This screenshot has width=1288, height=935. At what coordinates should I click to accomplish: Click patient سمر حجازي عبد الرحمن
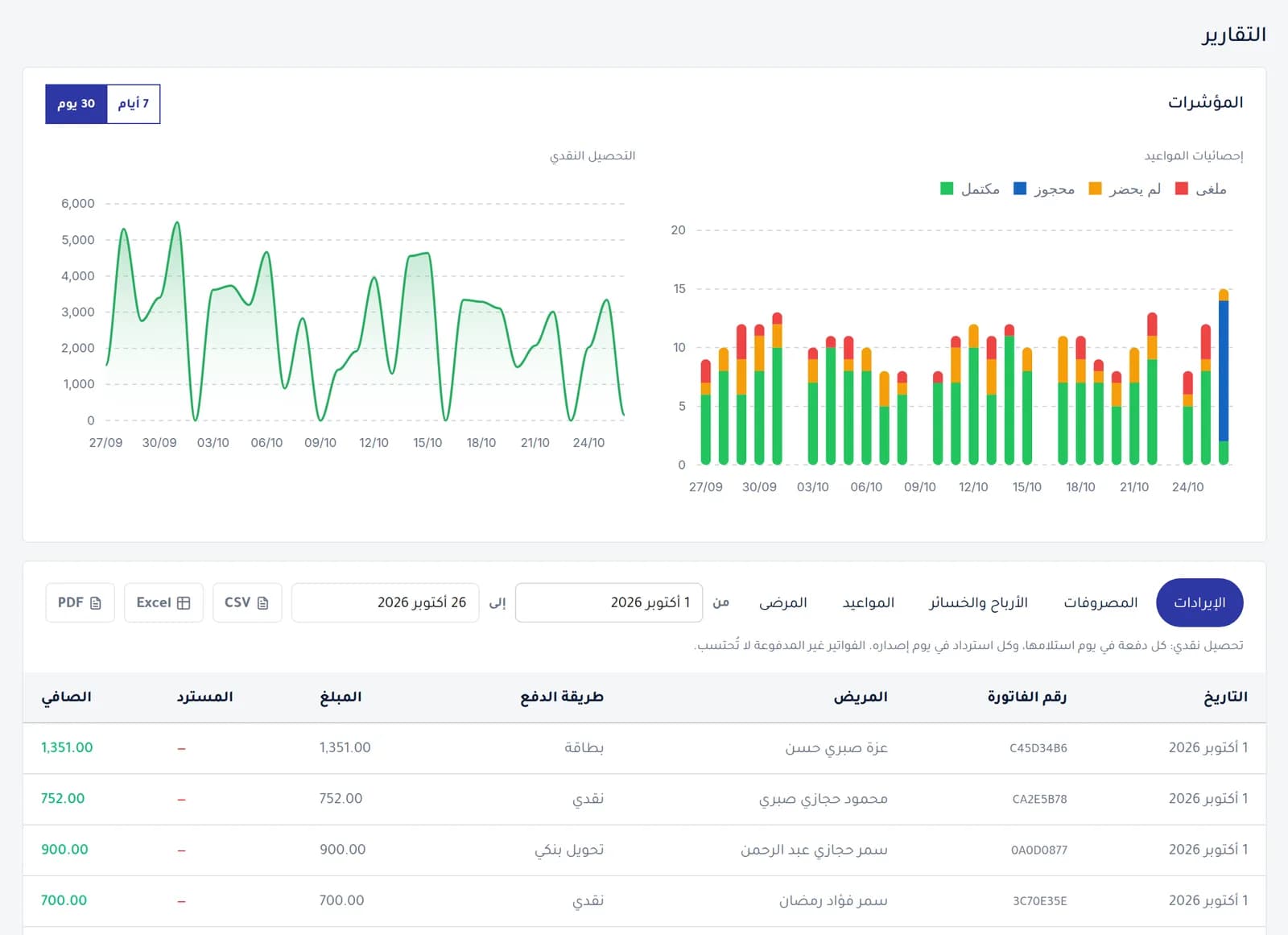814,850
